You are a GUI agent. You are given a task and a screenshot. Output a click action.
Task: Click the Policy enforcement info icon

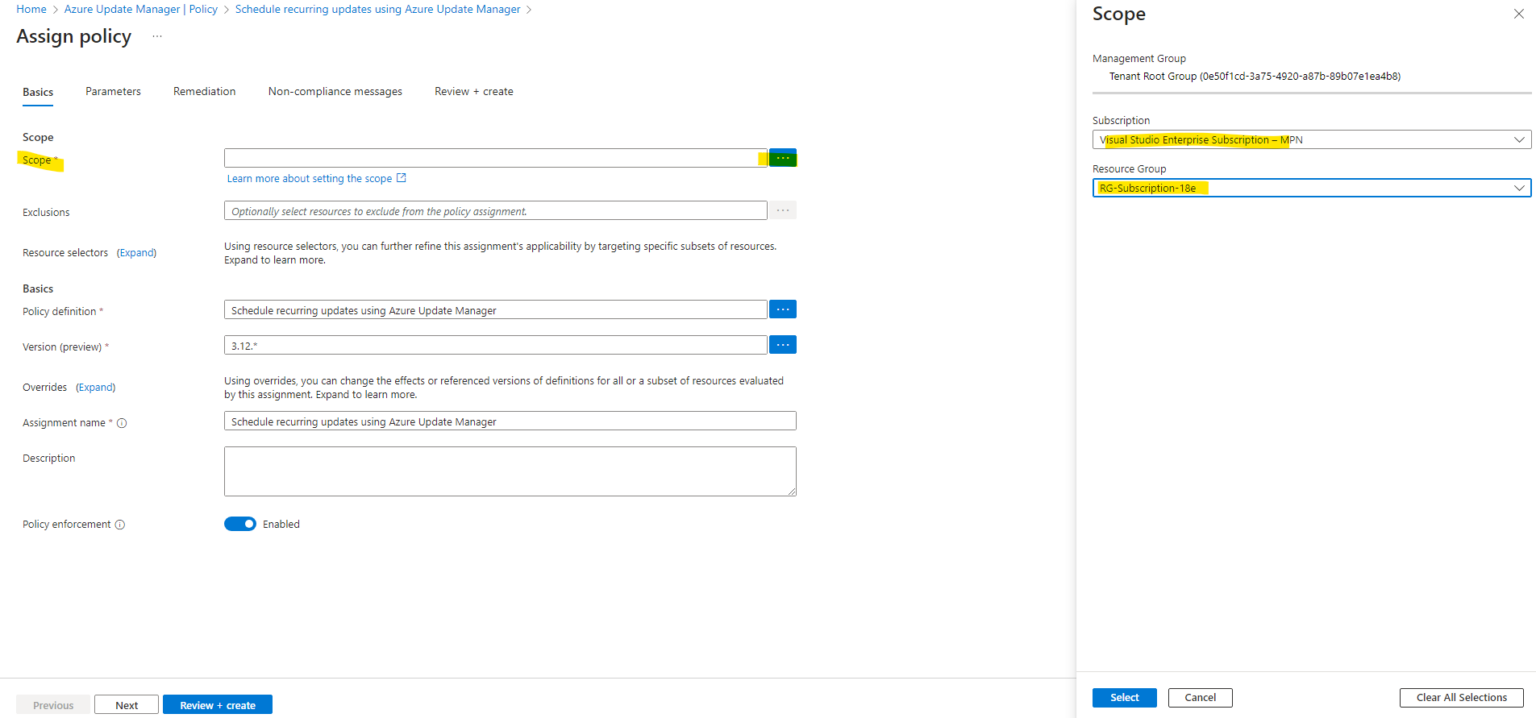(x=120, y=524)
